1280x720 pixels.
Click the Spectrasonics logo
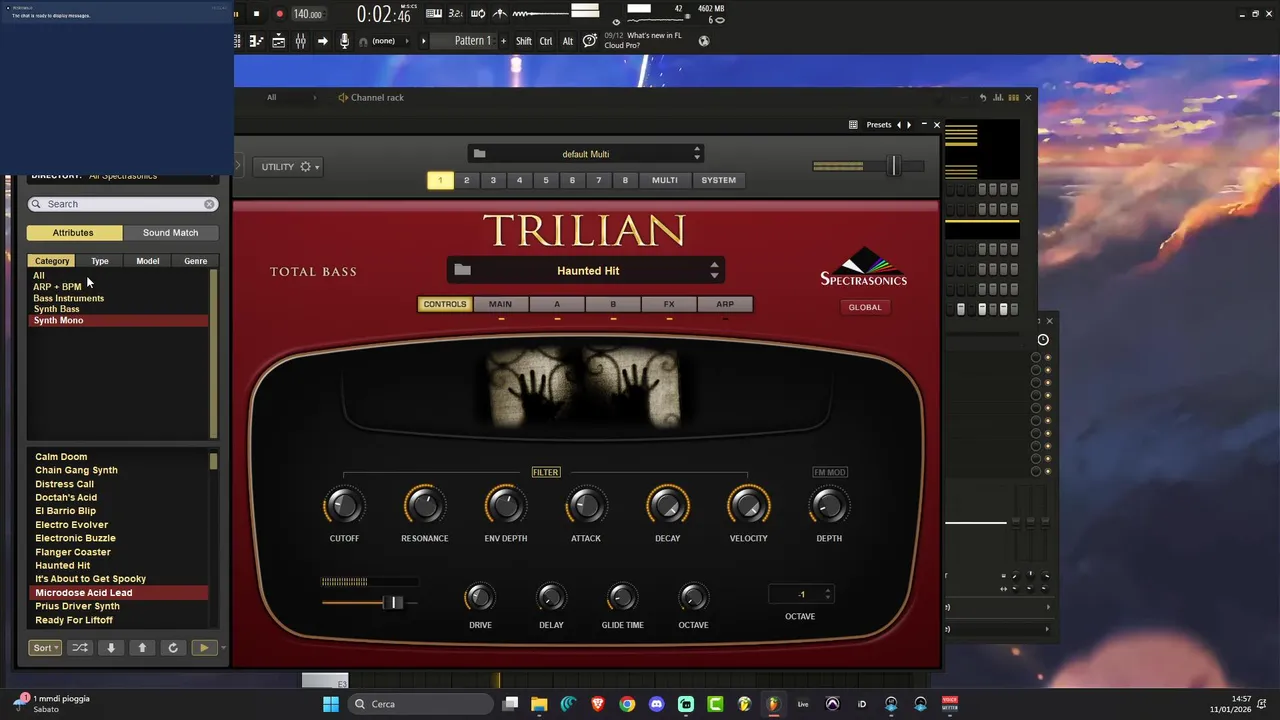(863, 267)
